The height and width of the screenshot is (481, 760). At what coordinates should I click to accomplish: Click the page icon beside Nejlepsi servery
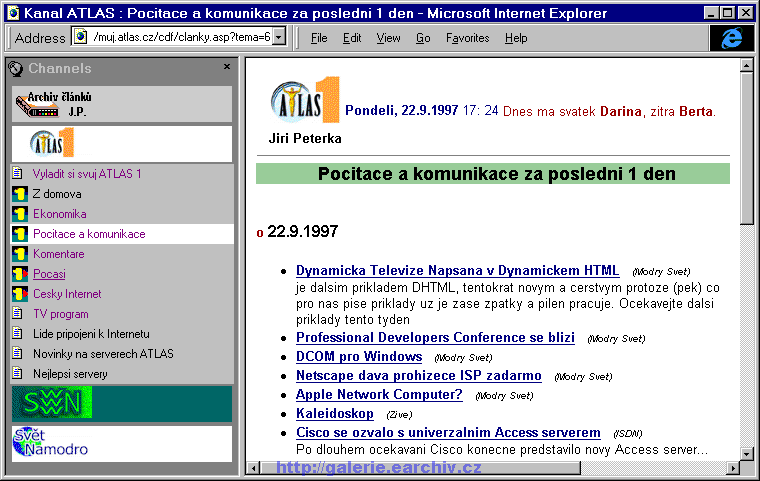[x=17, y=373]
